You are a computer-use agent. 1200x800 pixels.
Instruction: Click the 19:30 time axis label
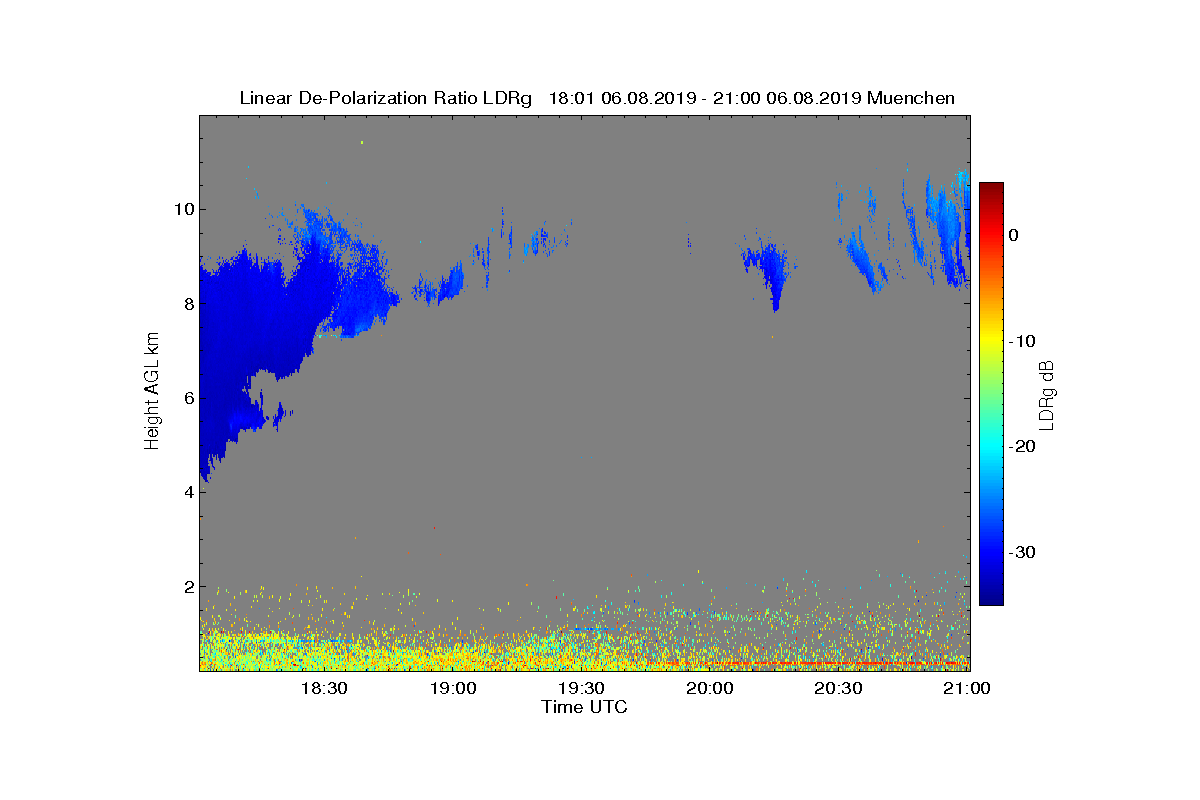pos(581,689)
